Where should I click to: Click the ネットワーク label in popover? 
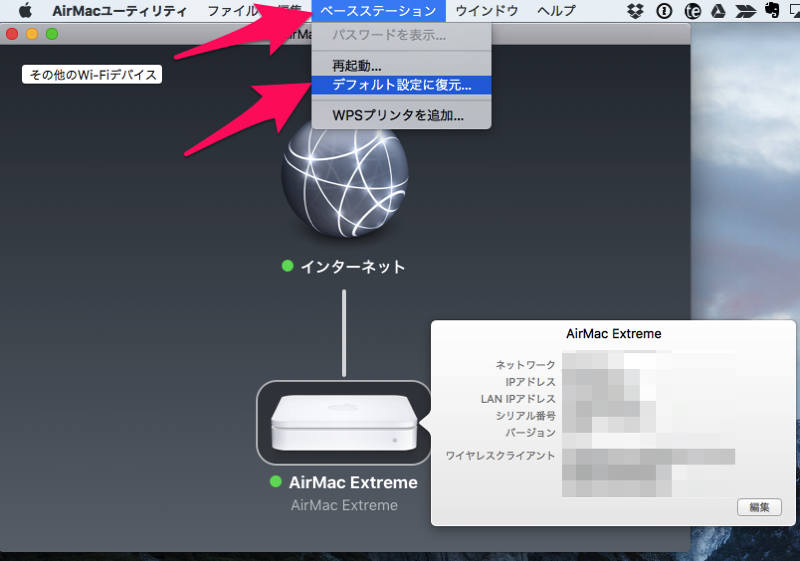[x=525, y=365]
